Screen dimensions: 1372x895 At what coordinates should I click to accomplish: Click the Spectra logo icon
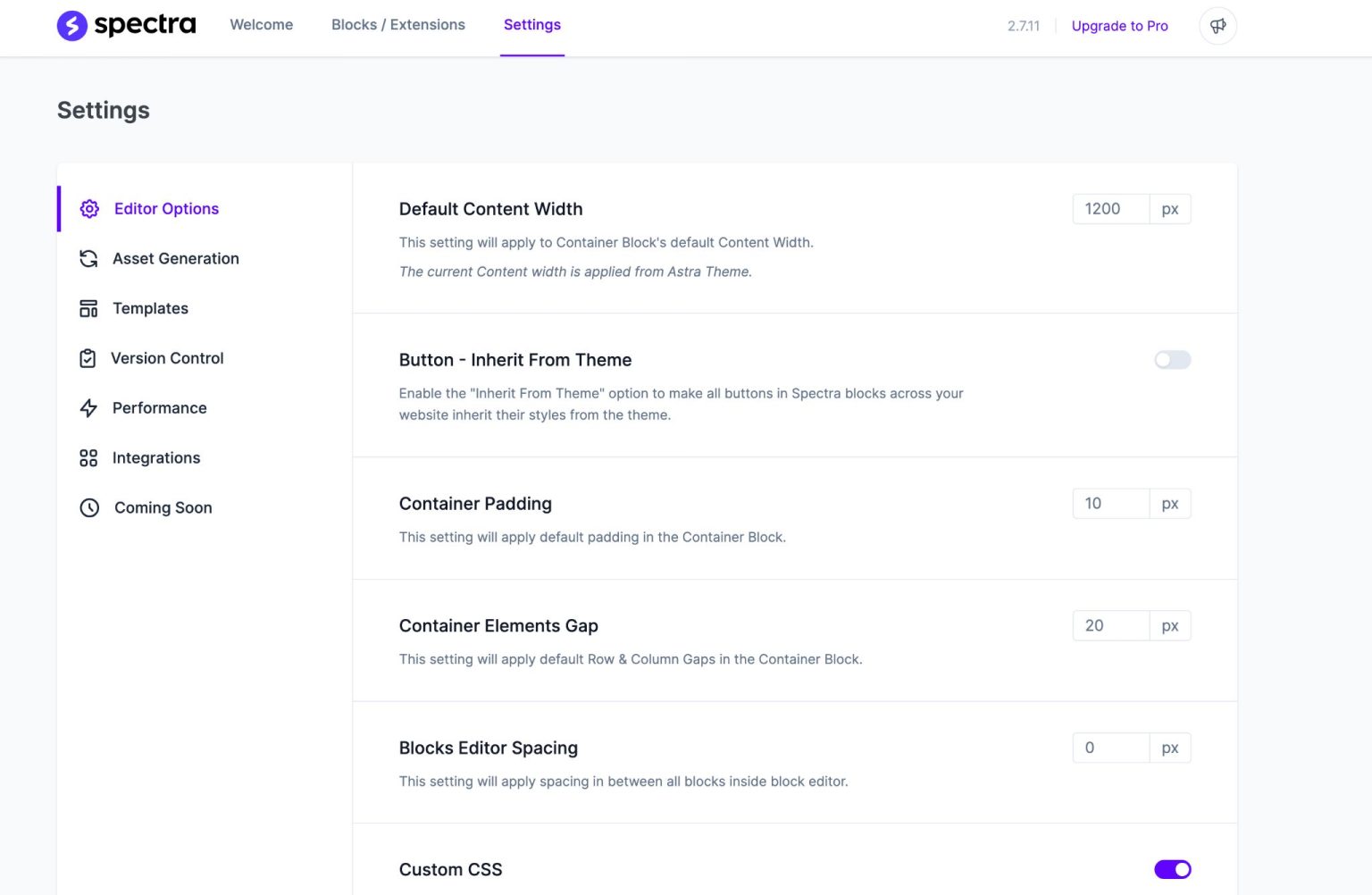(x=72, y=26)
